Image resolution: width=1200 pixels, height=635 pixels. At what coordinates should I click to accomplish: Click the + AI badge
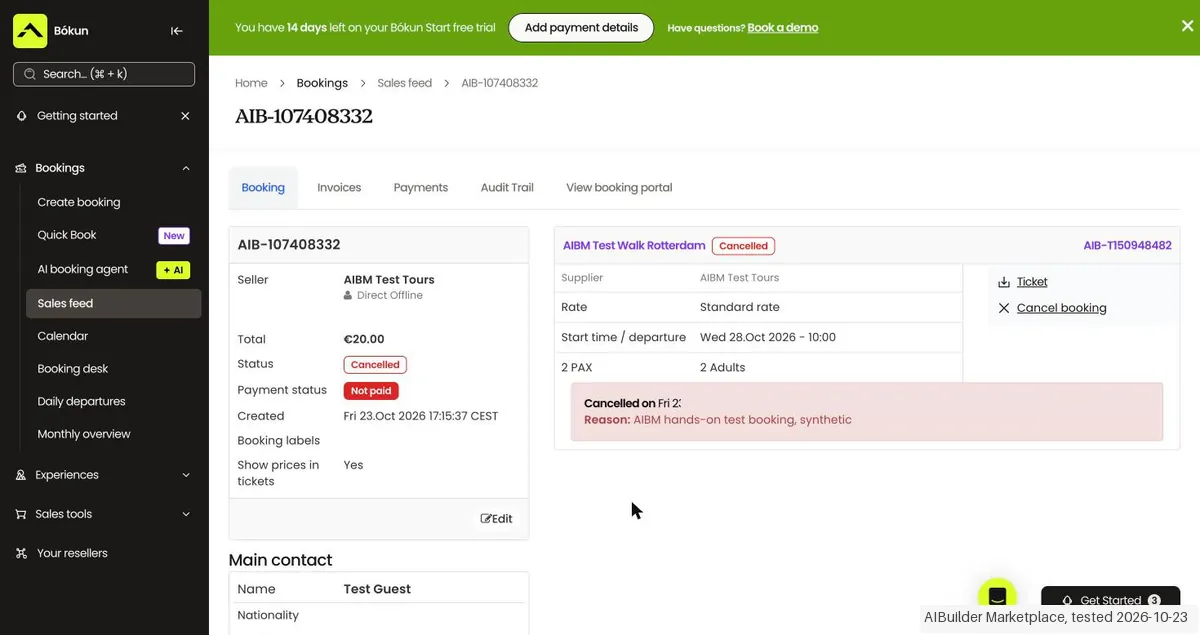pos(173,270)
